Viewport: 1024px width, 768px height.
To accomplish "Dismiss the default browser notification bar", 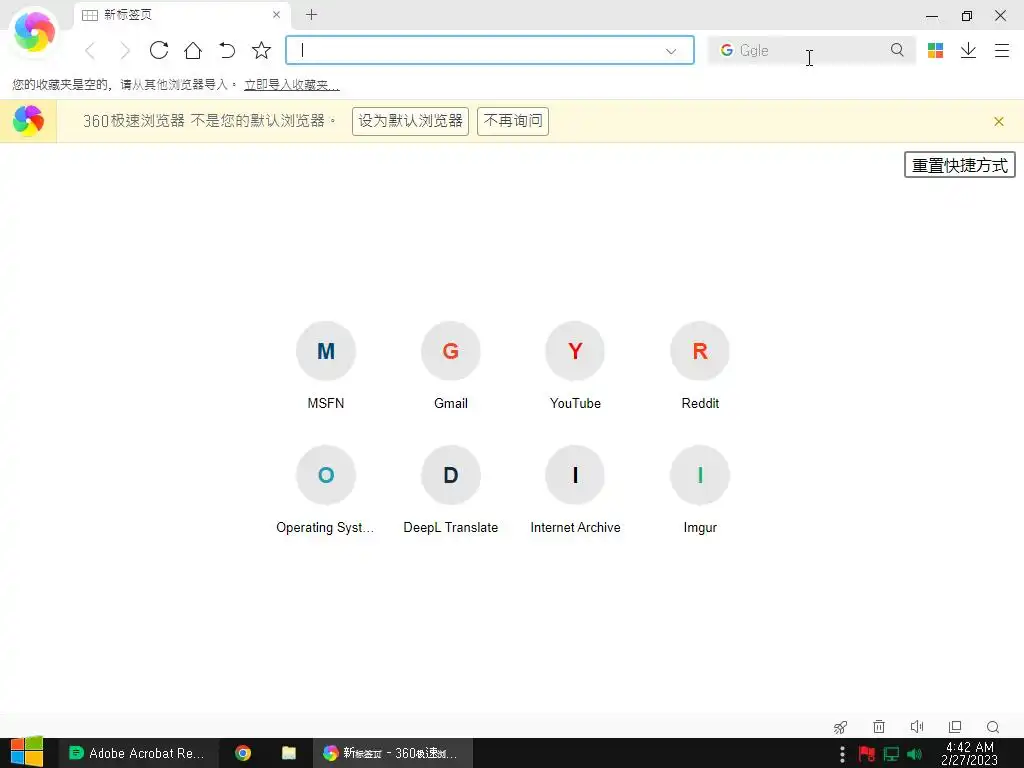I will 999,121.
